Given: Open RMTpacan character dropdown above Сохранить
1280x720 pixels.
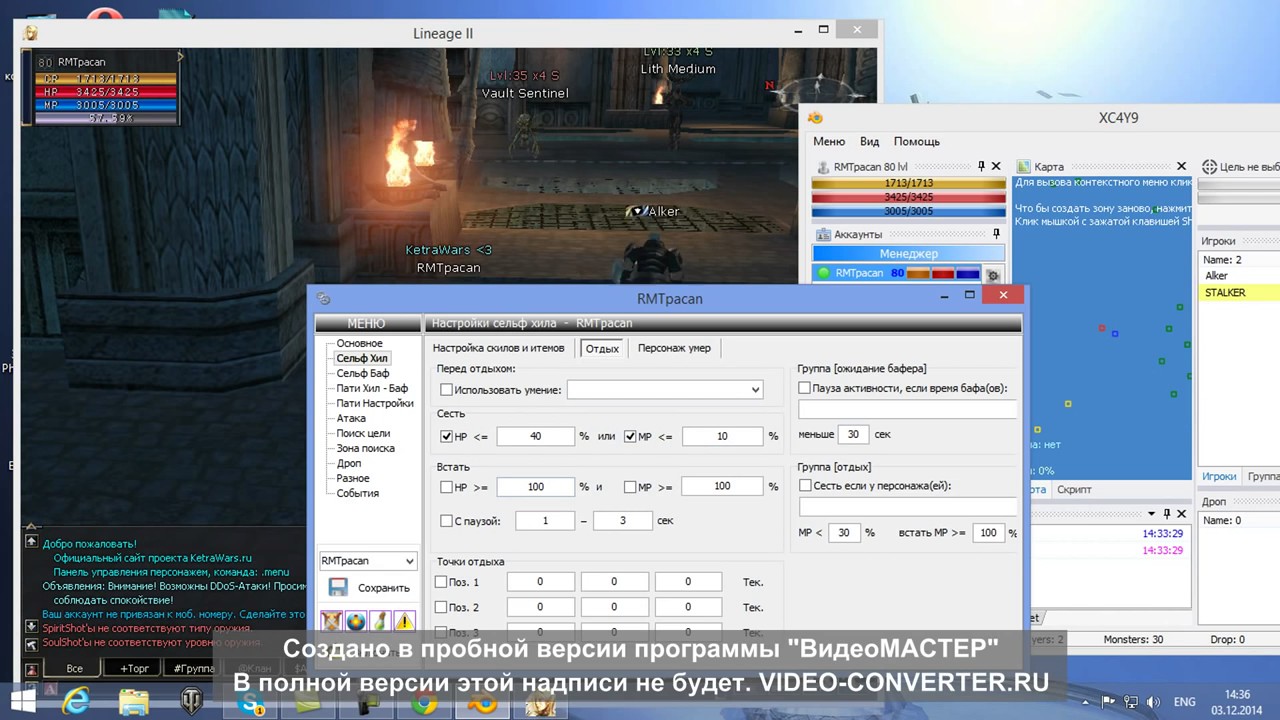Looking at the screenshot, I should pyautogui.click(x=367, y=561).
